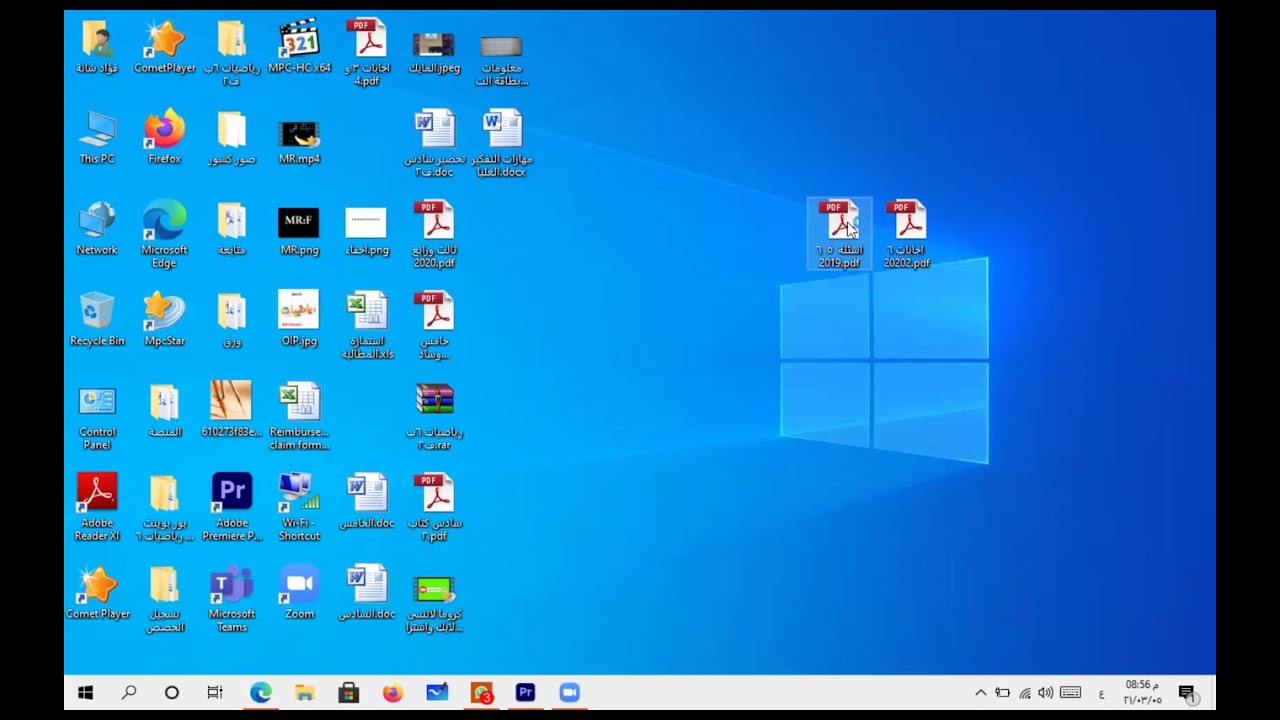Image resolution: width=1280 pixels, height=720 pixels.
Task: Open the Windows Start menu
Action: click(85, 692)
